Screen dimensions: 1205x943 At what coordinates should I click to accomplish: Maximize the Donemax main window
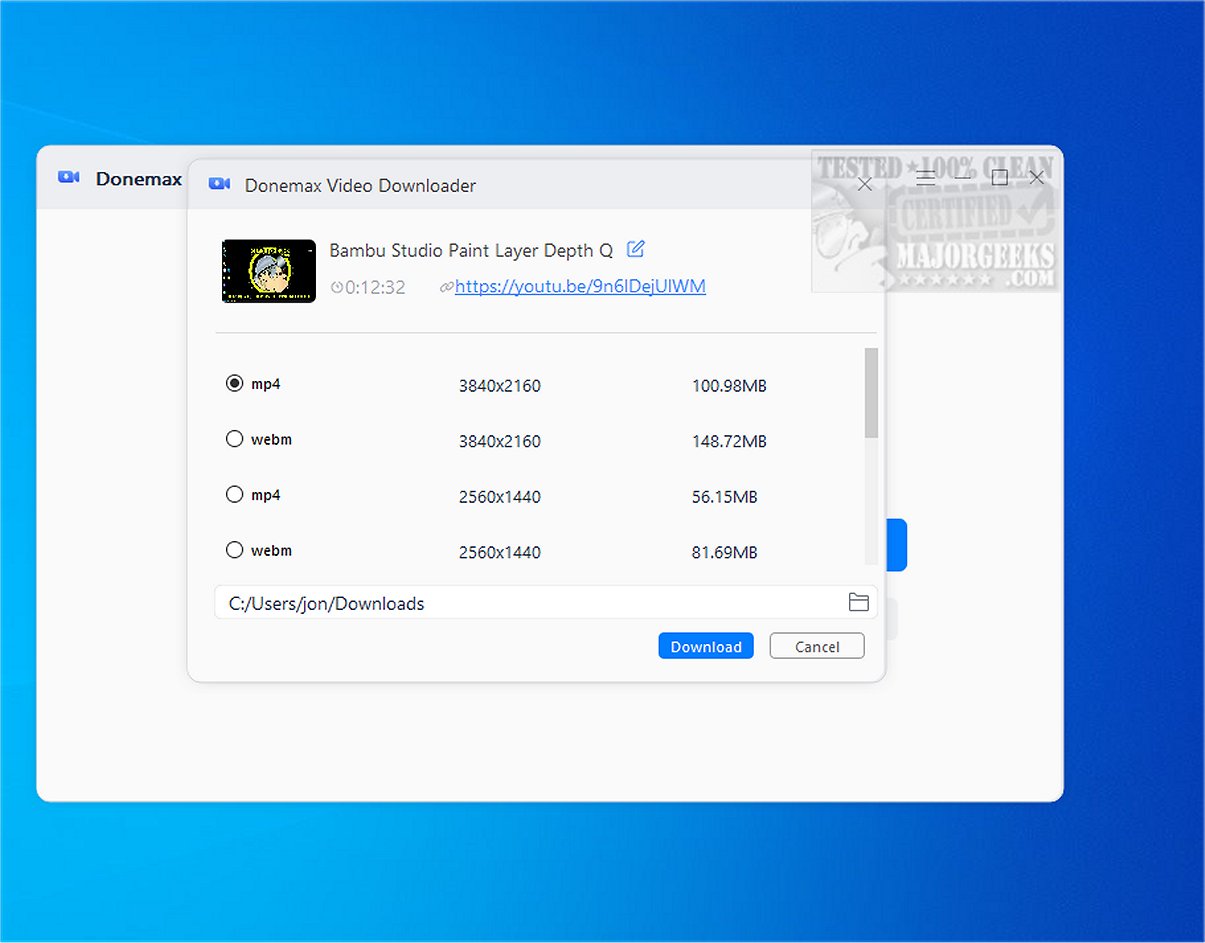tap(999, 178)
